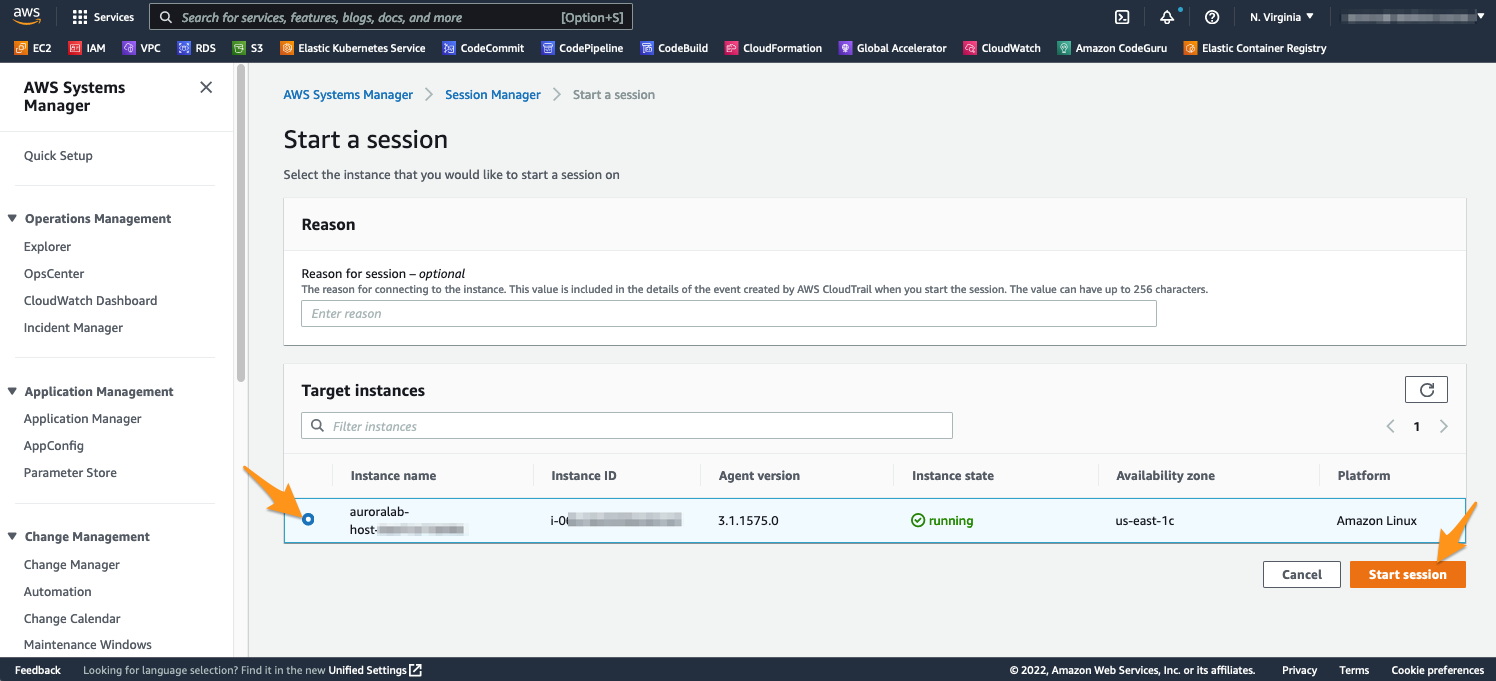Screen dimensions: 1496x681
Task: Open Parameter Store
Action: tap(70, 473)
